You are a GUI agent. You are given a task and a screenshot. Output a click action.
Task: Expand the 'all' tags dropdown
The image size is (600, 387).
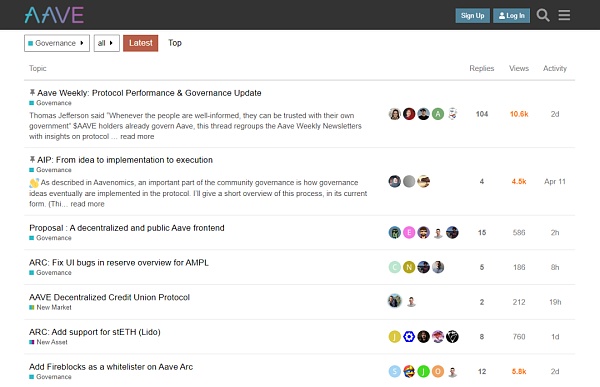[x=106, y=43]
